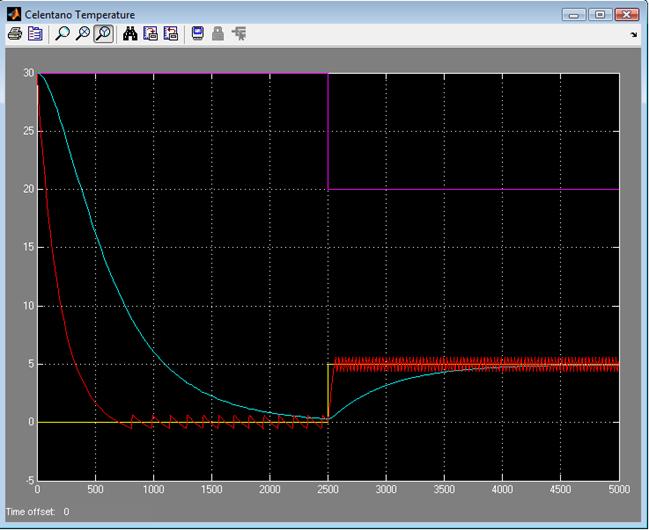Click the 2500 x-axis tick label
649x530 pixels.
328,490
